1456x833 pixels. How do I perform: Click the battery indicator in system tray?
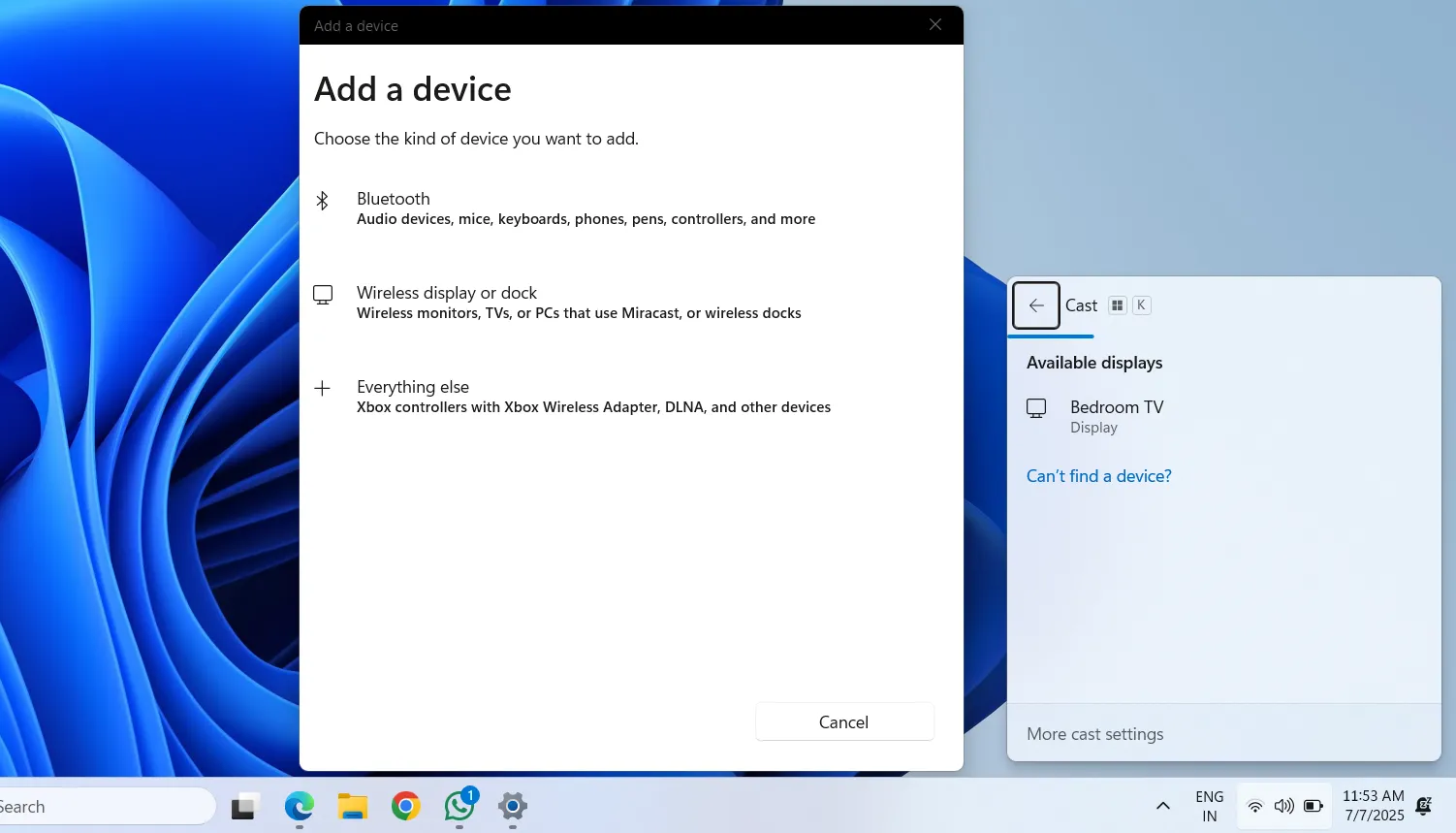[1313, 805]
